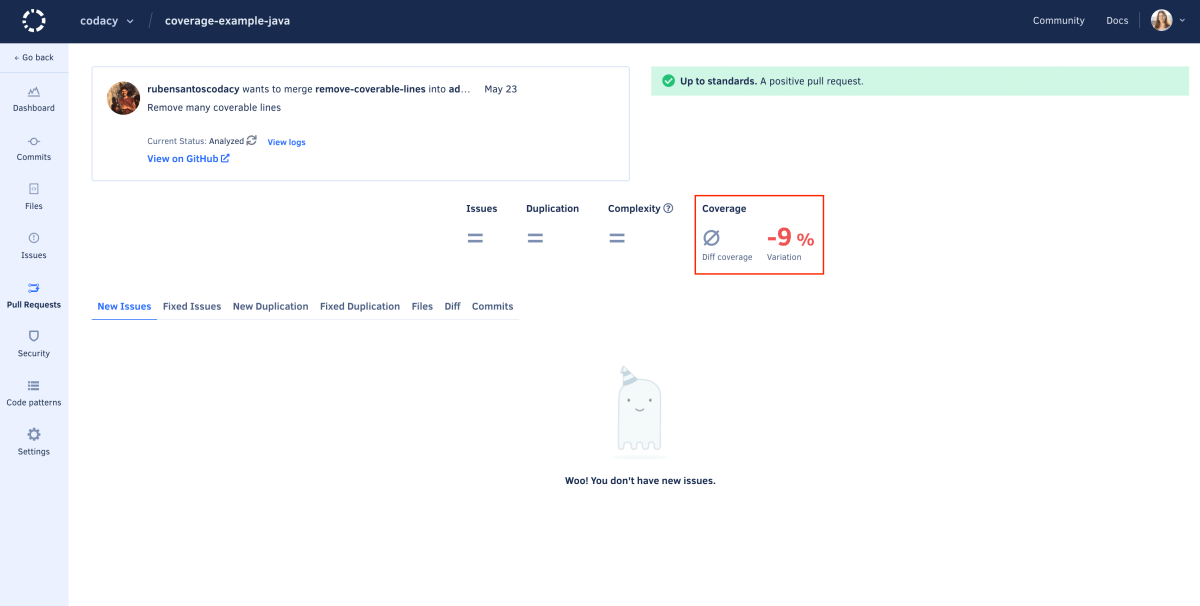Image resolution: width=1200 pixels, height=606 pixels.
Task: Click the Go back link above the sidebar
Action: click(x=33, y=57)
